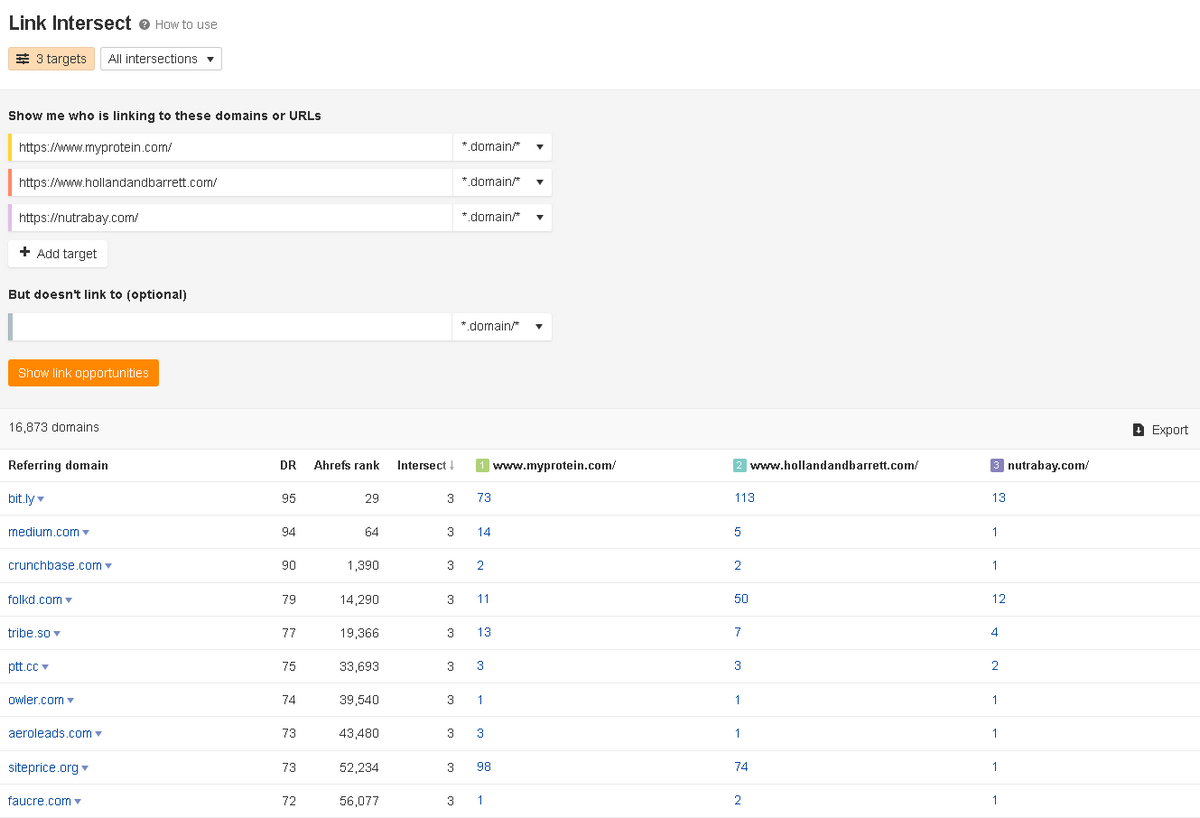Edit the myprotein.com target field
Image resolution: width=1200 pixels, height=818 pixels.
click(x=232, y=147)
